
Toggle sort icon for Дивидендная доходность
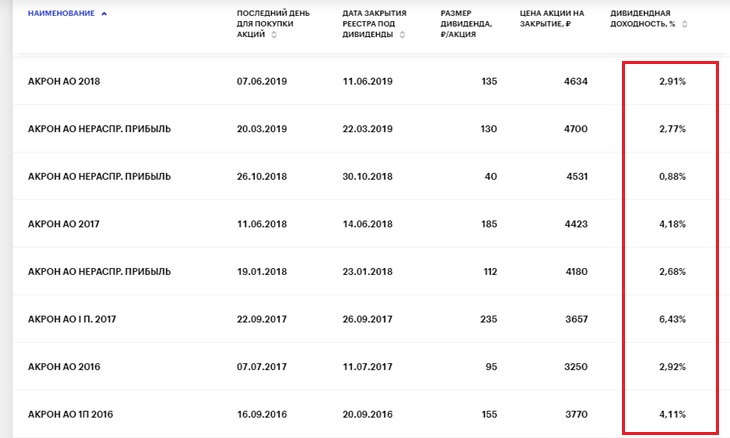(684, 24)
